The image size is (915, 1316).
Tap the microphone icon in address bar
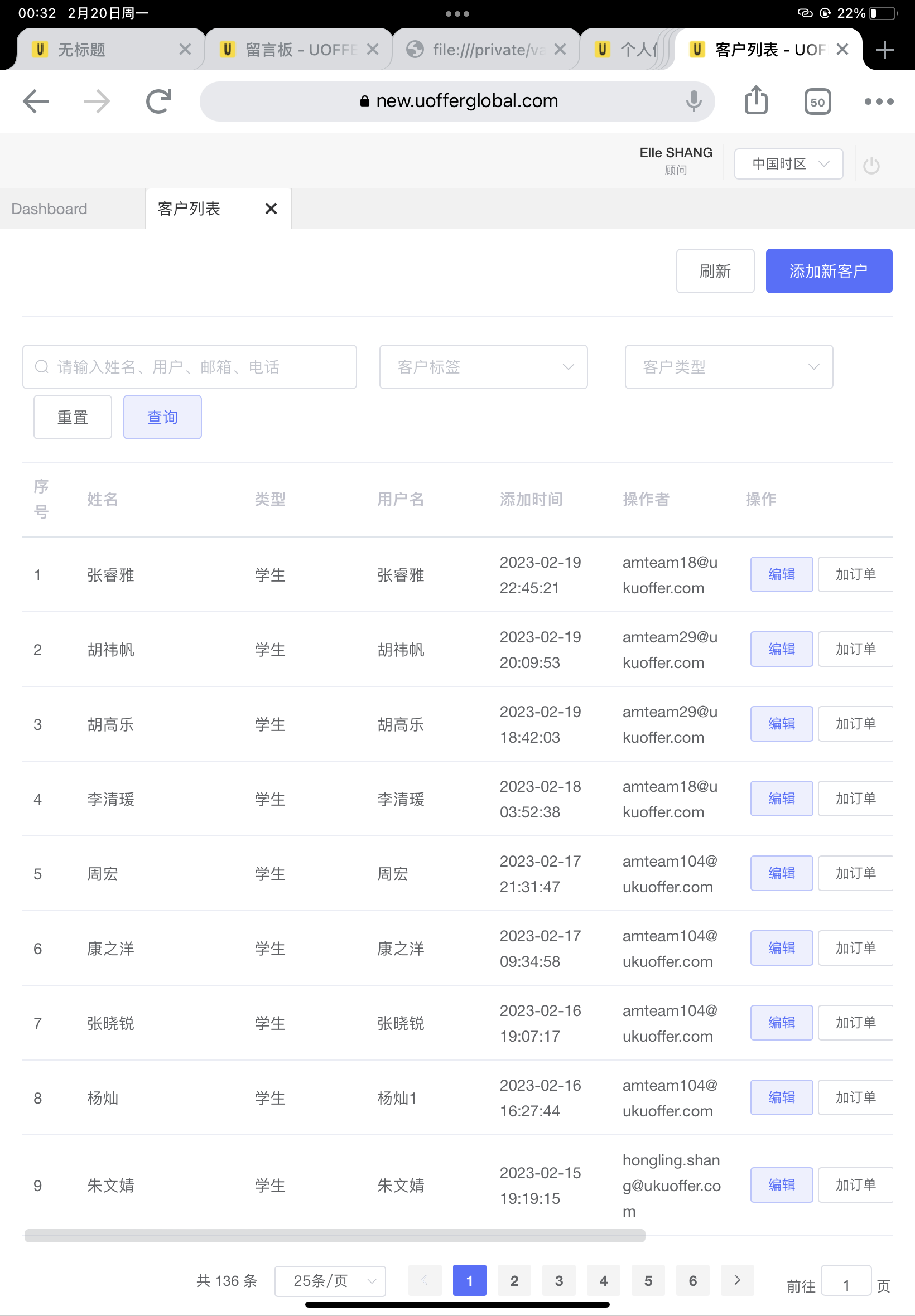693,101
